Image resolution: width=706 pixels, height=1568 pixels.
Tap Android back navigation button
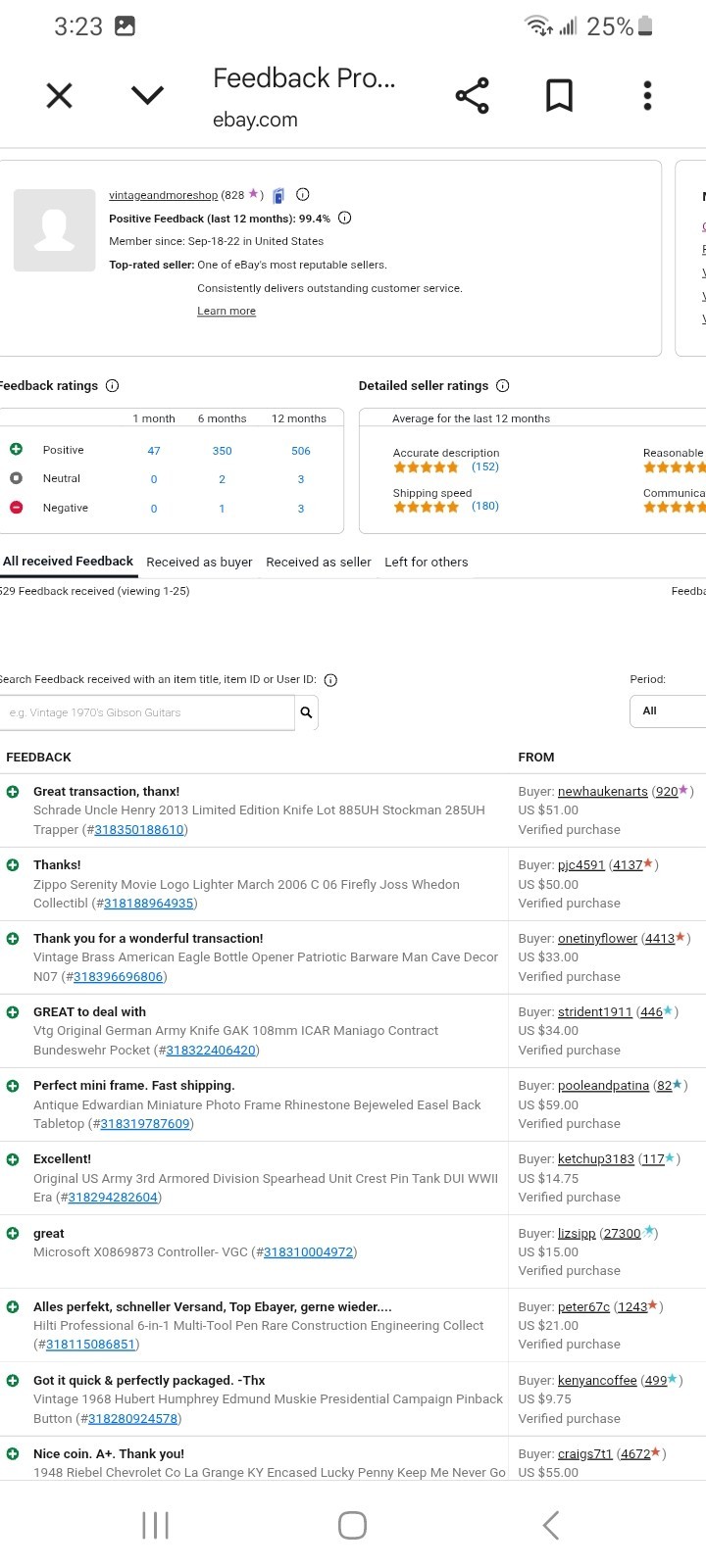pos(551,1525)
